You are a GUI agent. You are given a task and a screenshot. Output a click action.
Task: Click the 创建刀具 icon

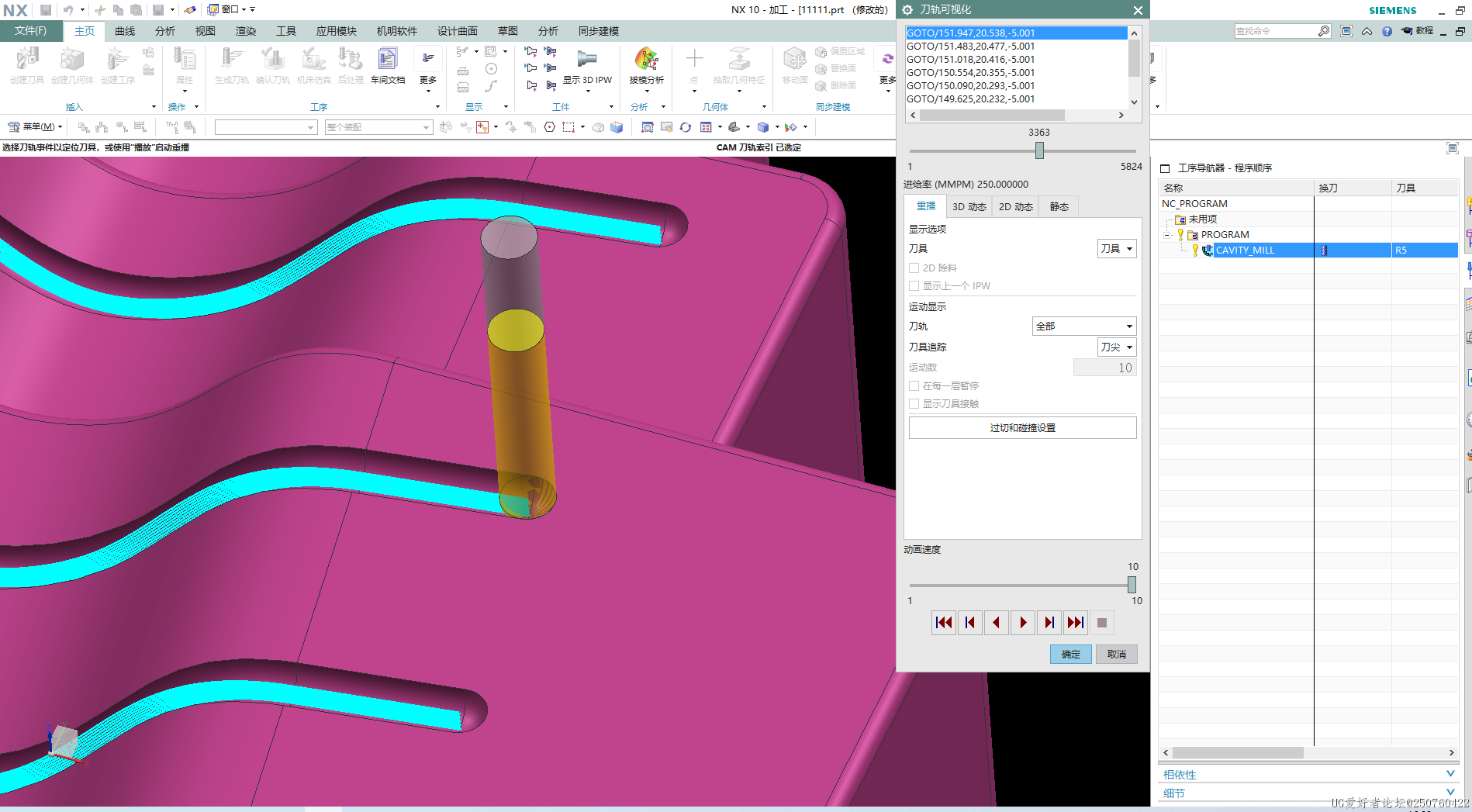click(x=27, y=65)
